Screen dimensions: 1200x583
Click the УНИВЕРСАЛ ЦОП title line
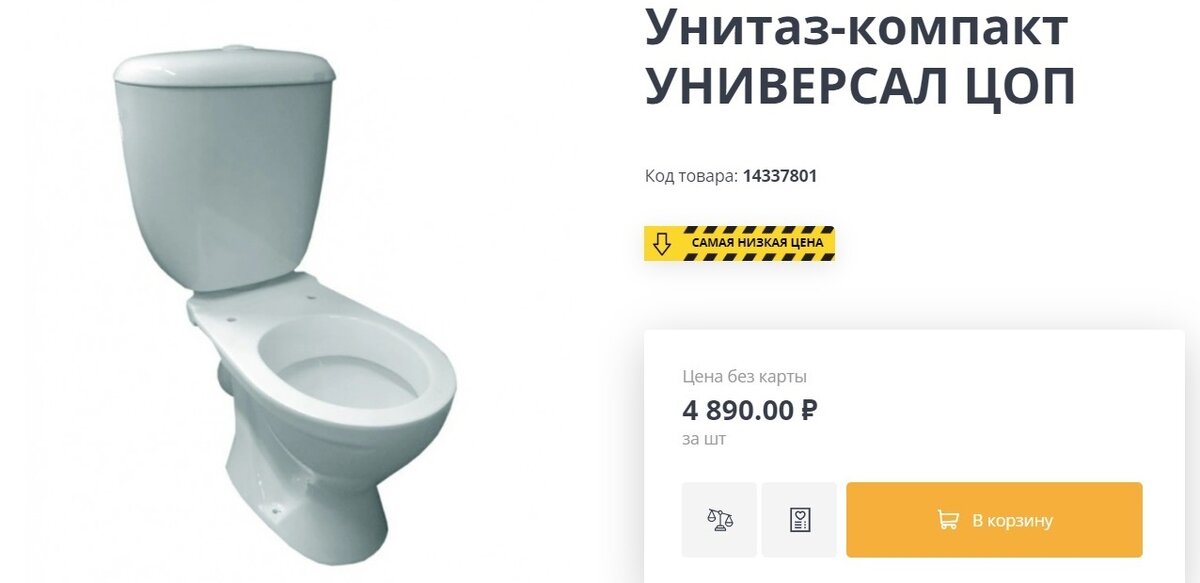click(860, 87)
